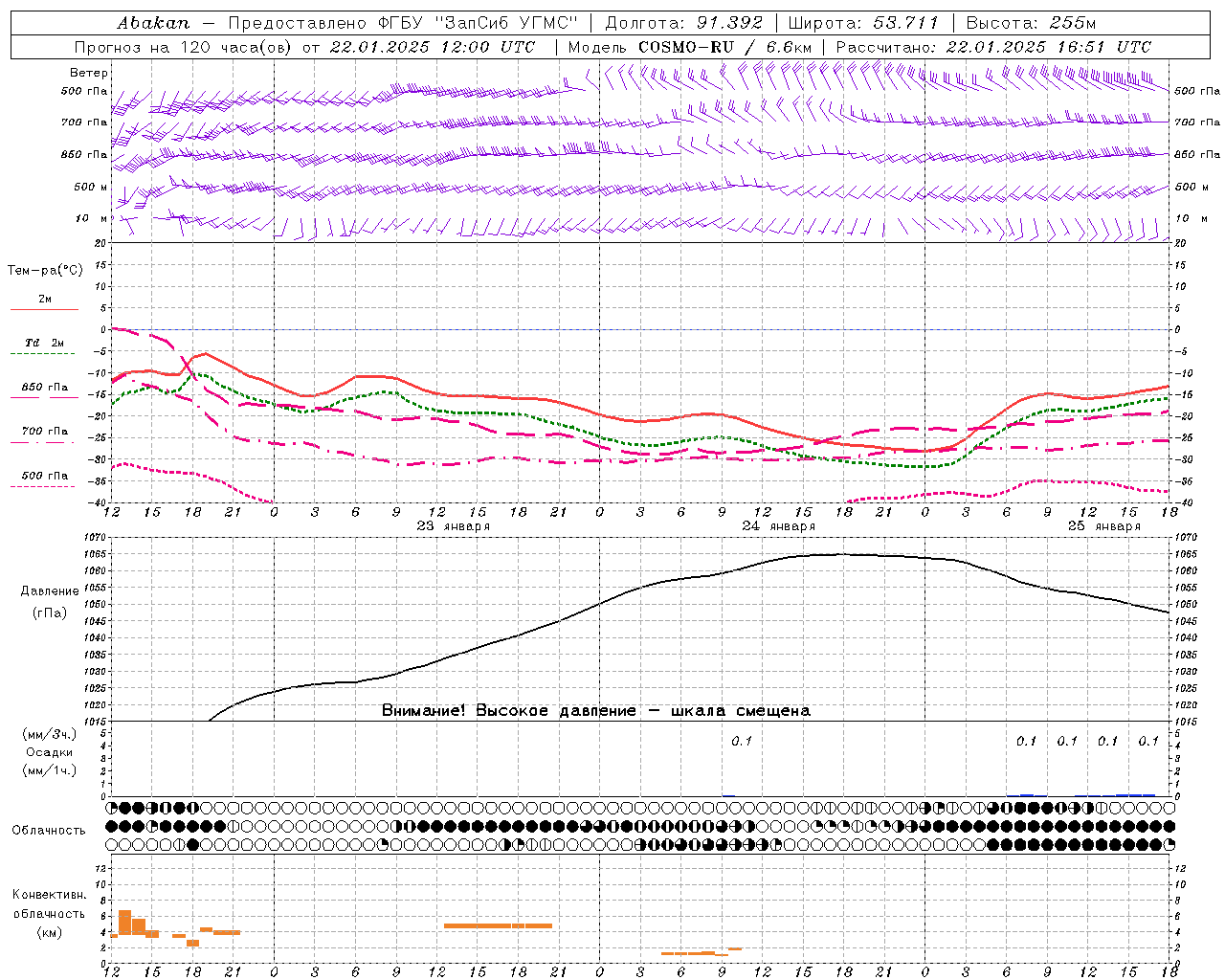Click the "Ветер" wind panel label

click(x=89, y=73)
